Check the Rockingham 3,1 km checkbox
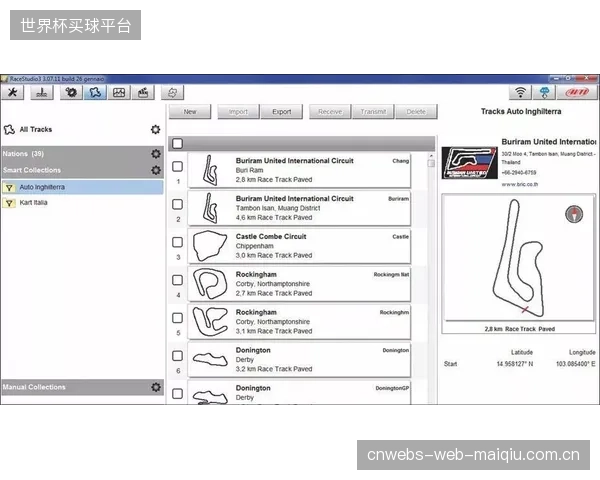The image size is (600, 480). coord(178,318)
